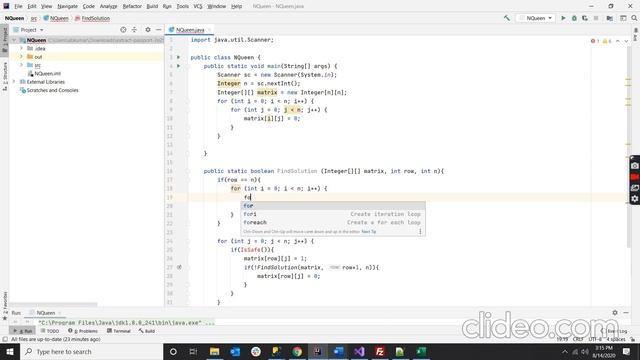Toggle the Project side tool tab
The image size is (640, 360).
coord(4,39)
